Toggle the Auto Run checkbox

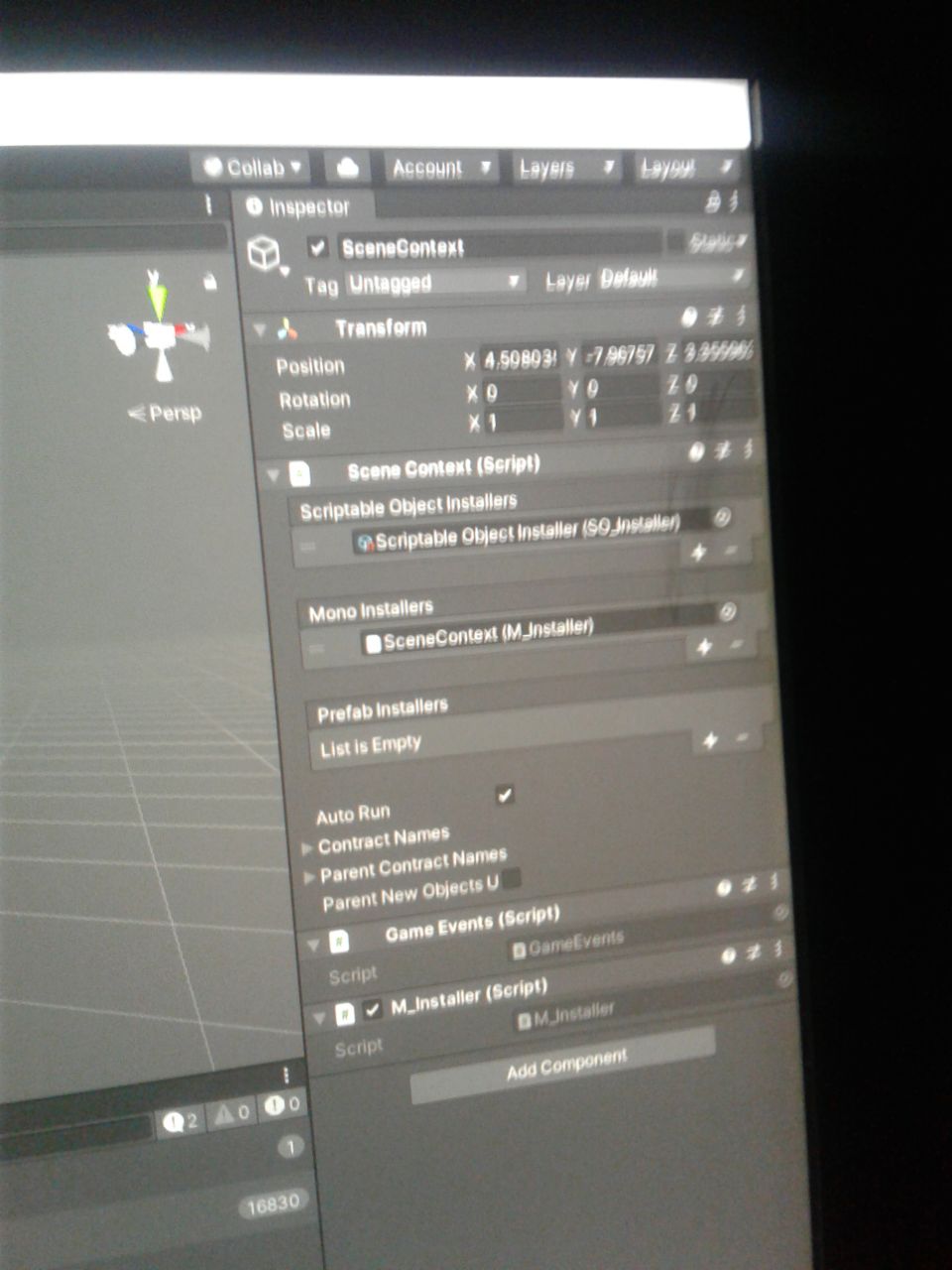point(505,795)
